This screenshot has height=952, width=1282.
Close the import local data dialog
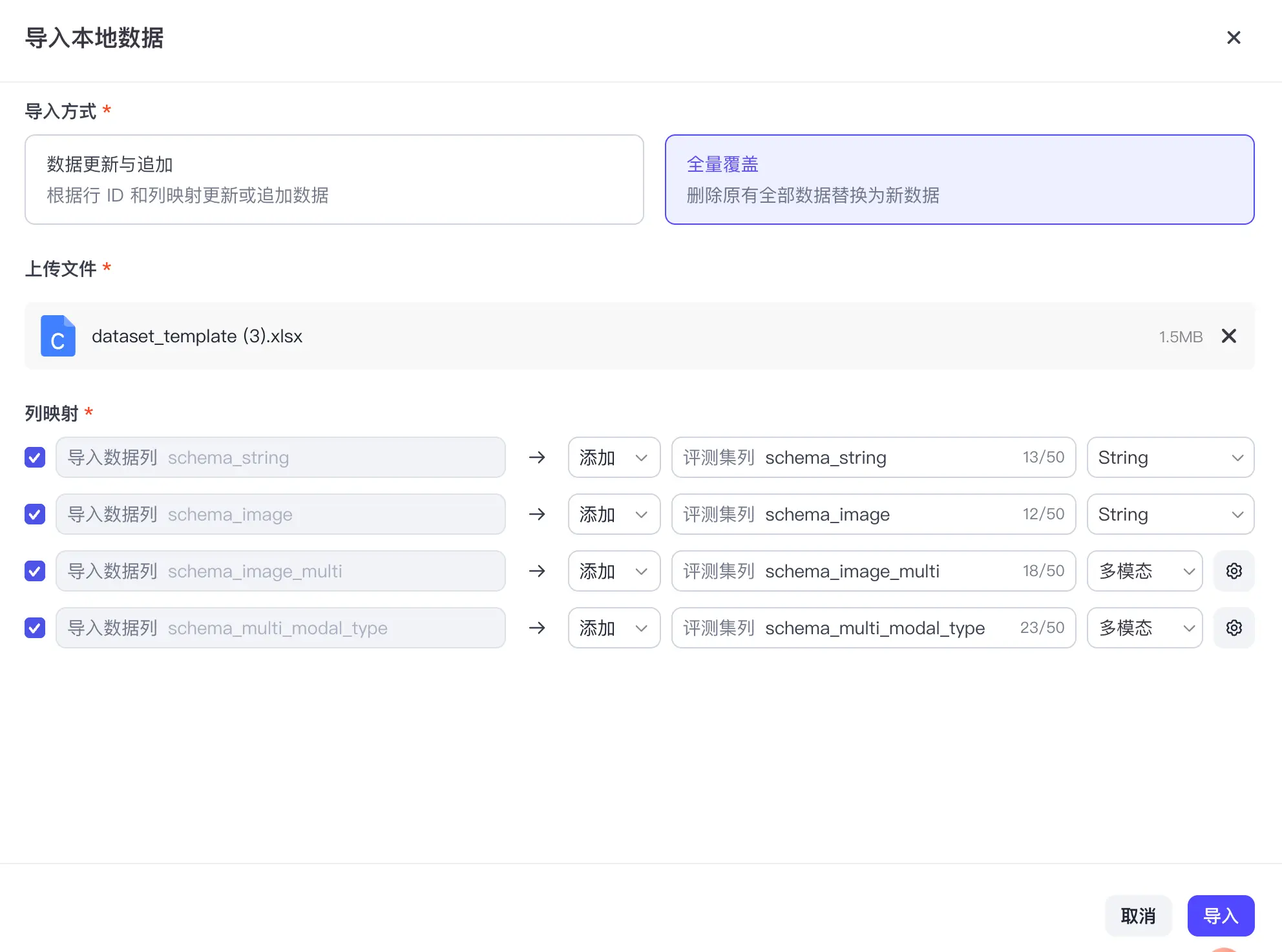[x=1234, y=38]
